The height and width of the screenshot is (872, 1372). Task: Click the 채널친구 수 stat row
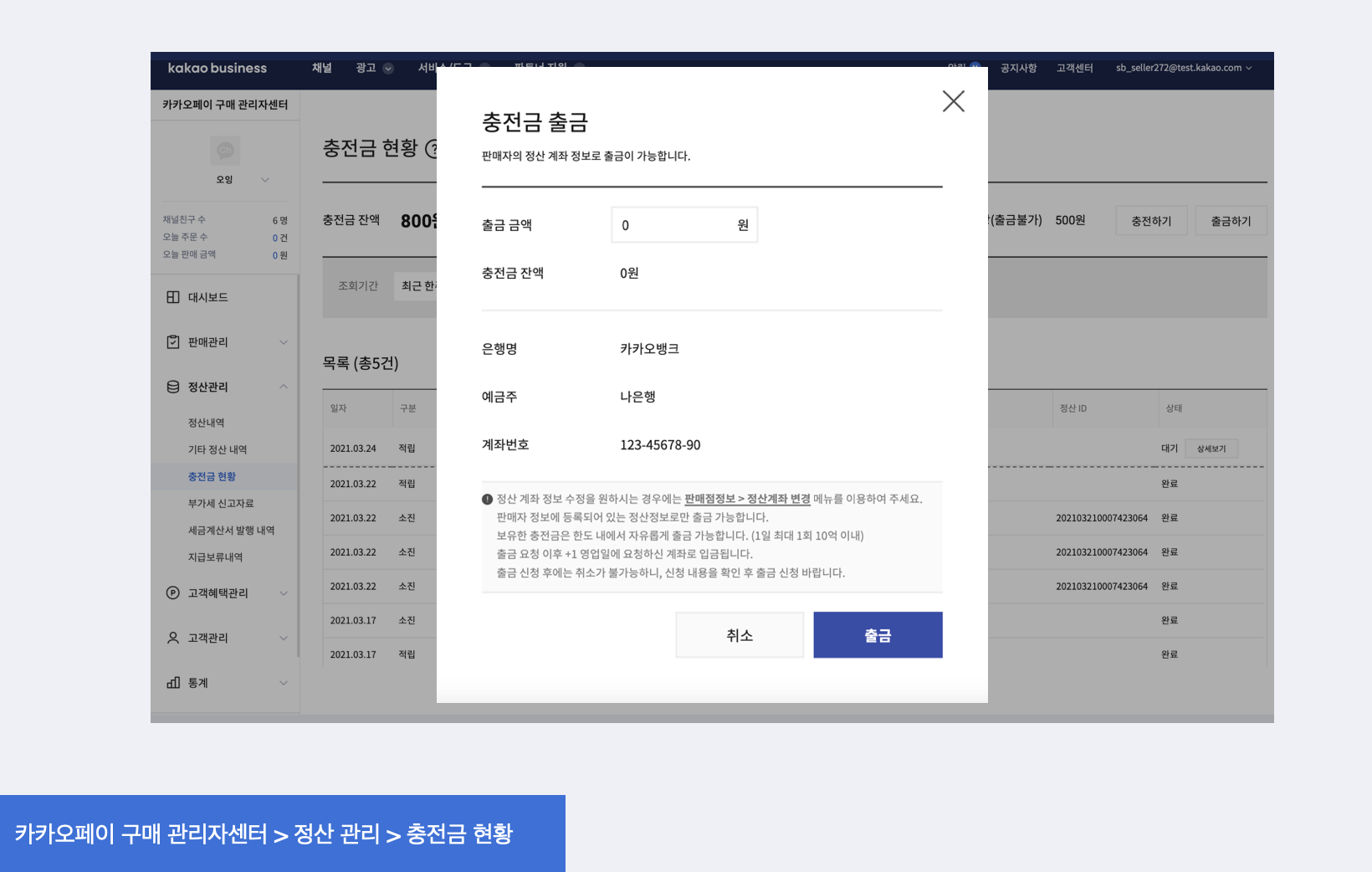coord(225,220)
